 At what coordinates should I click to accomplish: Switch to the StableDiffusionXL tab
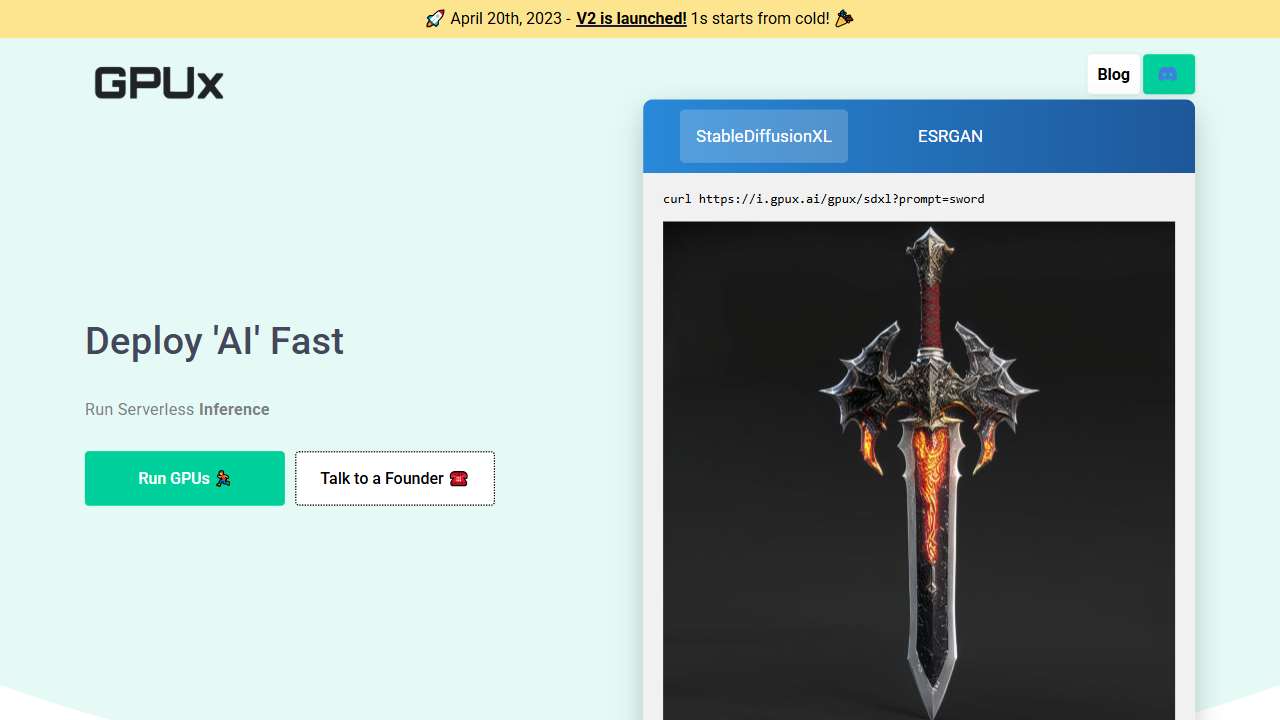click(763, 136)
